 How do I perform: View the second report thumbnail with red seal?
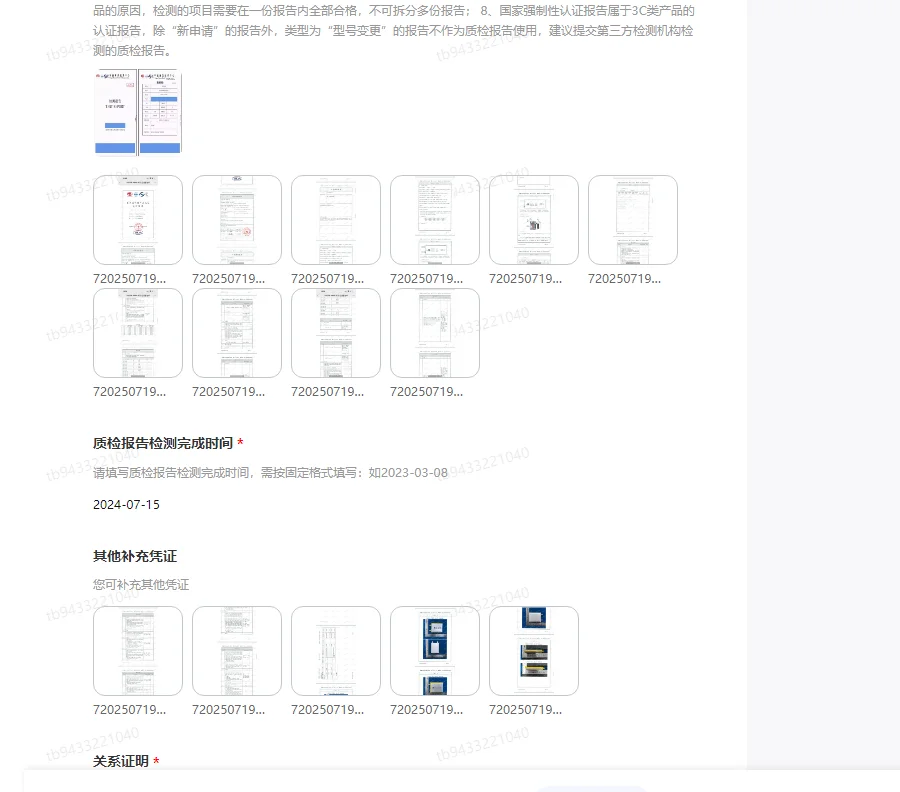(237, 219)
